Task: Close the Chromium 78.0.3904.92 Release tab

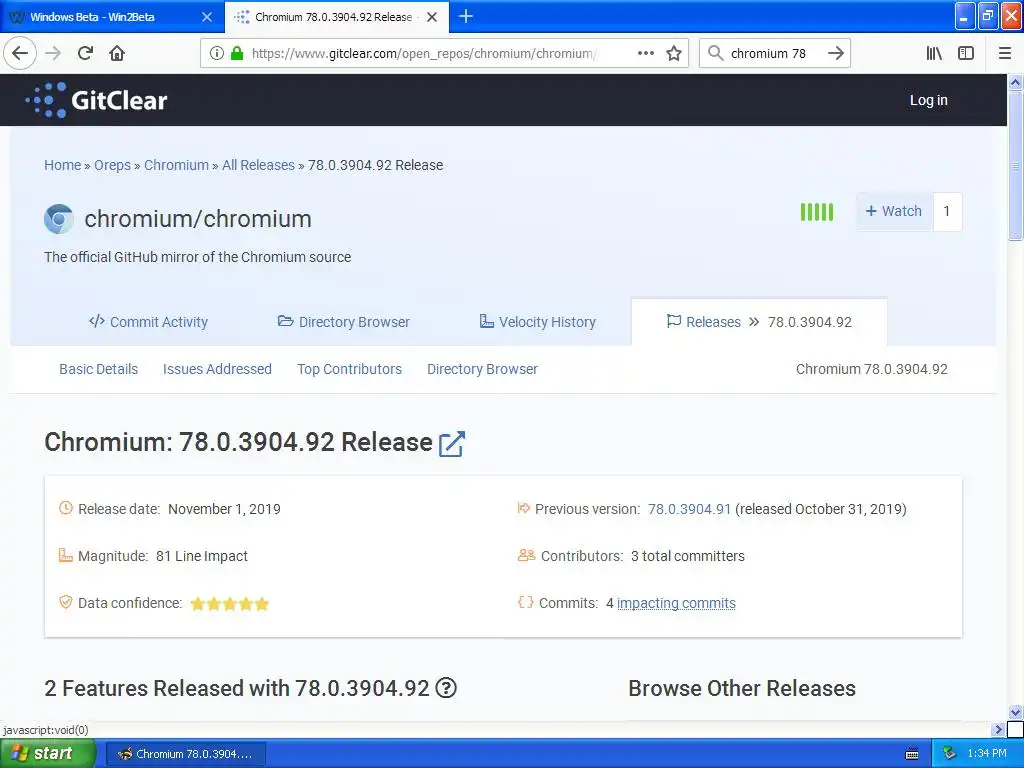Action: tap(432, 17)
